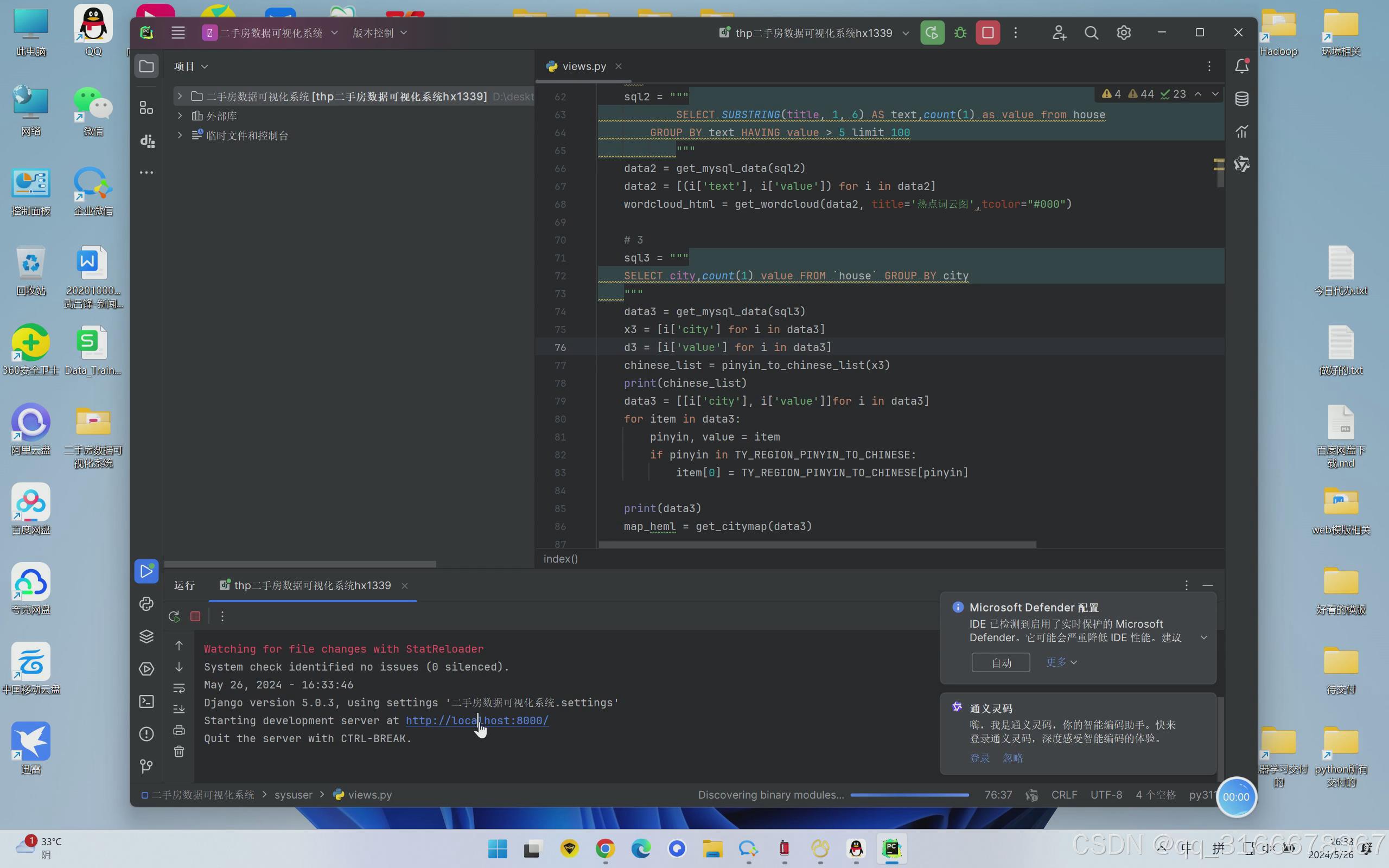Open Windows Start button

497,848
